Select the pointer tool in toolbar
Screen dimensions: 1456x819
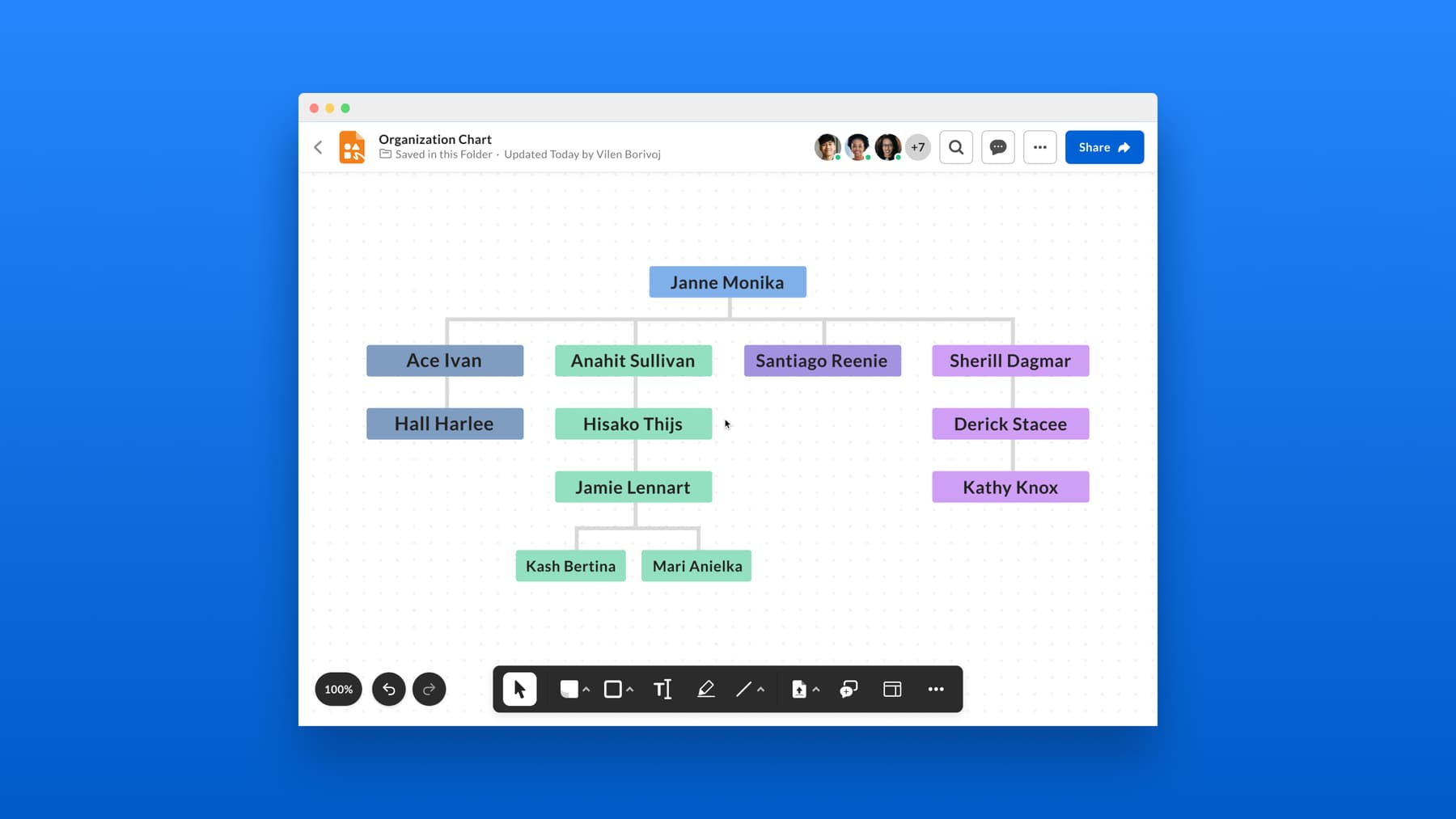click(519, 689)
